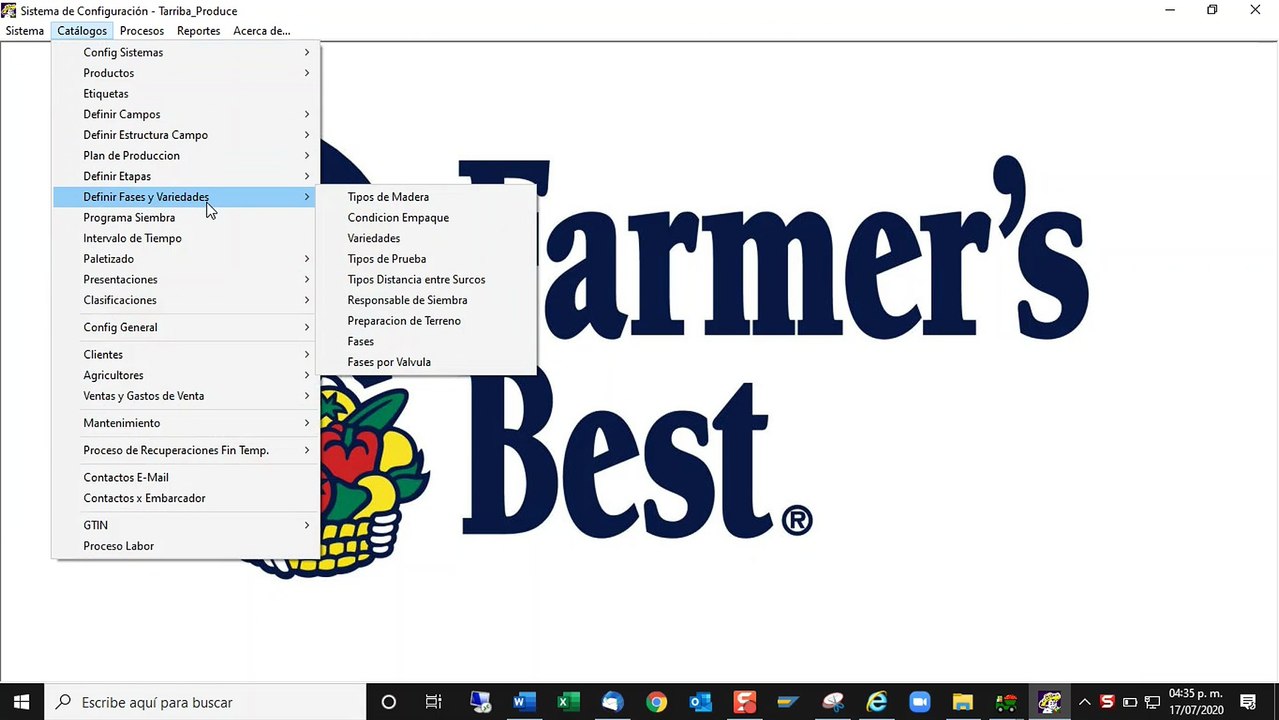Viewport: 1279px width, 720px height.
Task: Select Etiquetas from the Catálogos menu
Action: pyautogui.click(x=186, y=94)
